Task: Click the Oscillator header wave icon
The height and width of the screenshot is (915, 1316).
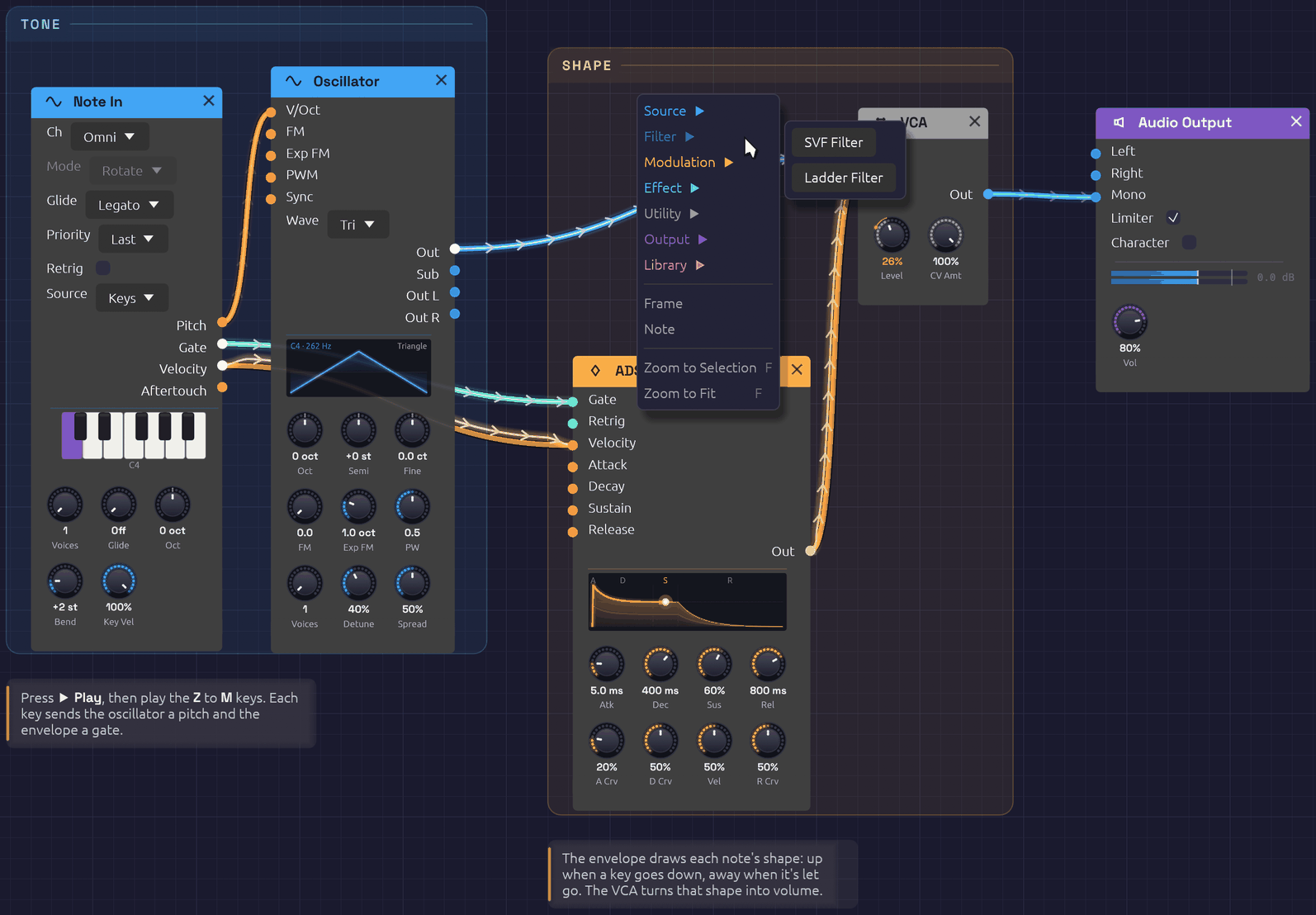Action: (293, 81)
